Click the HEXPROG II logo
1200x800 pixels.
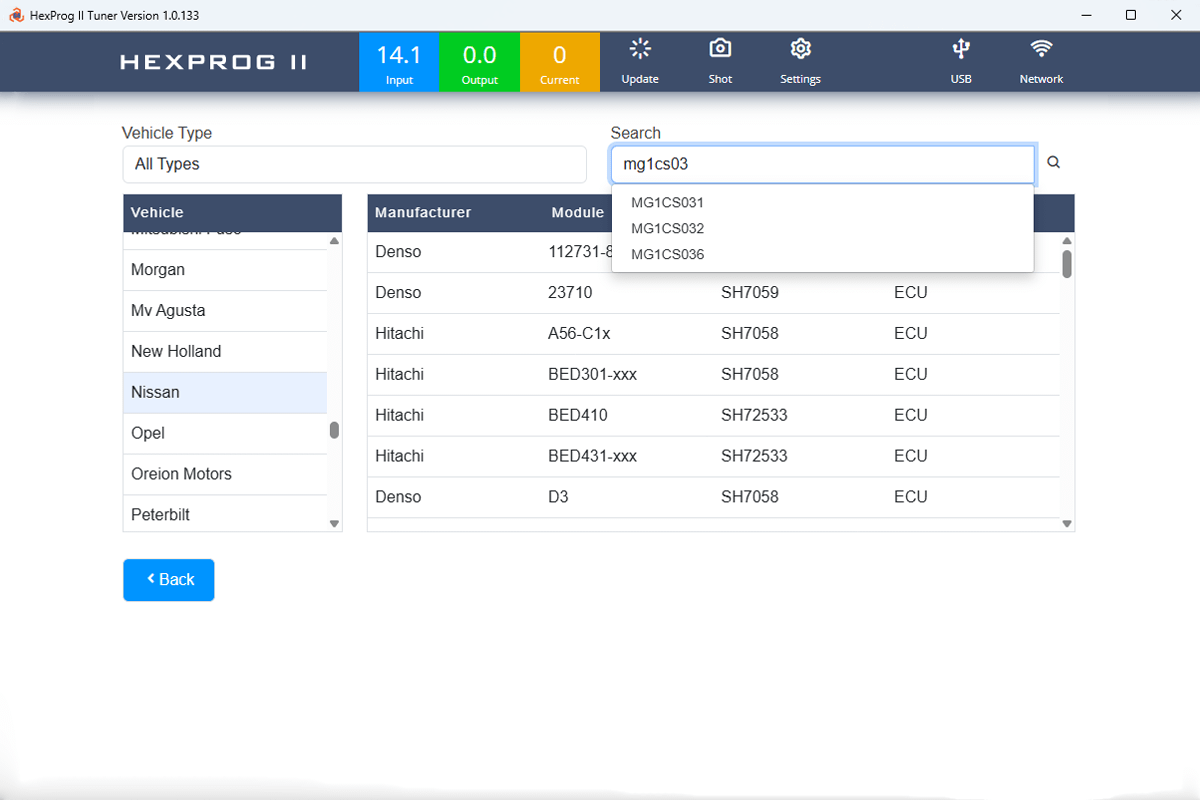[x=213, y=62]
